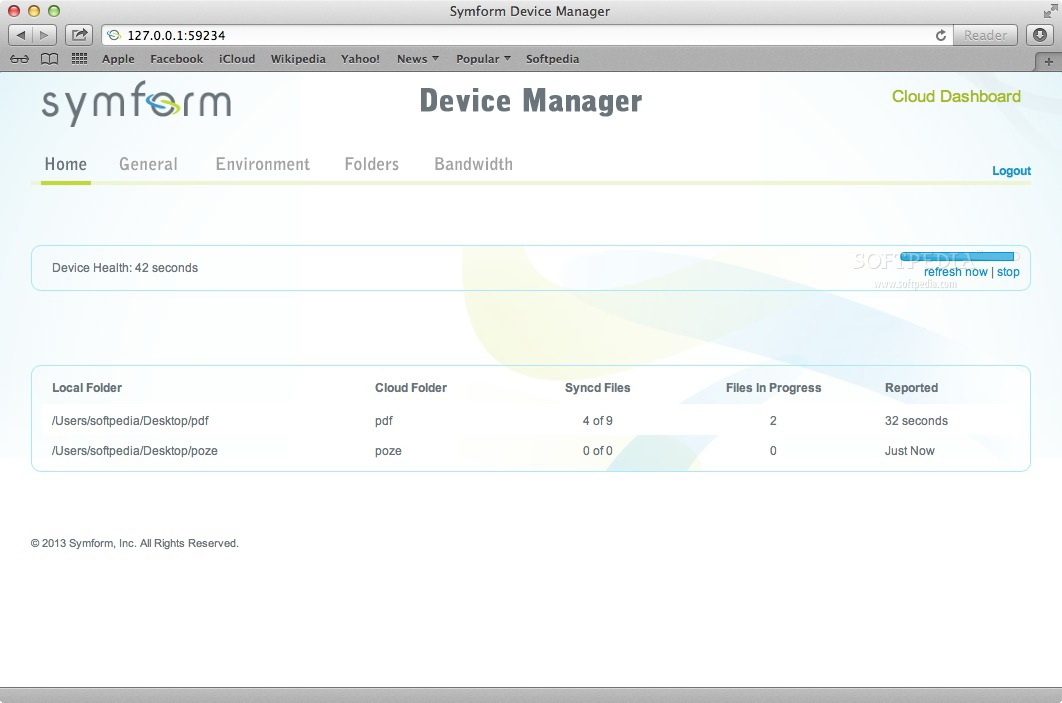Click the 0 of 0 synced files value
Image resolution: width=1062 pixels, height=703 pixels.
(597, 450)
